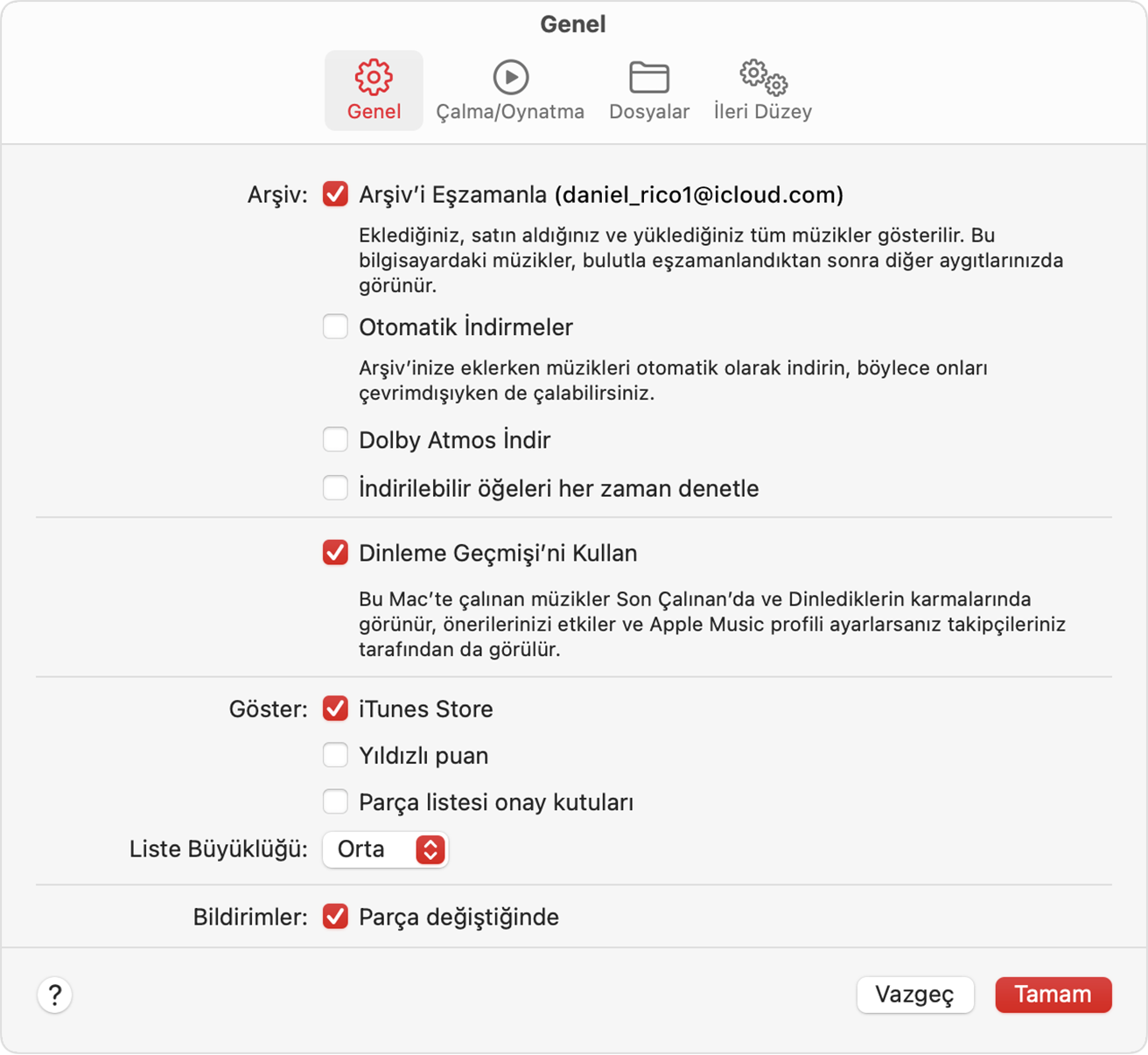The width and height of the screenshot is (1148, 1055).
Task: Check Parça listesi onay kutuları
Action: [x=335, y=802]
